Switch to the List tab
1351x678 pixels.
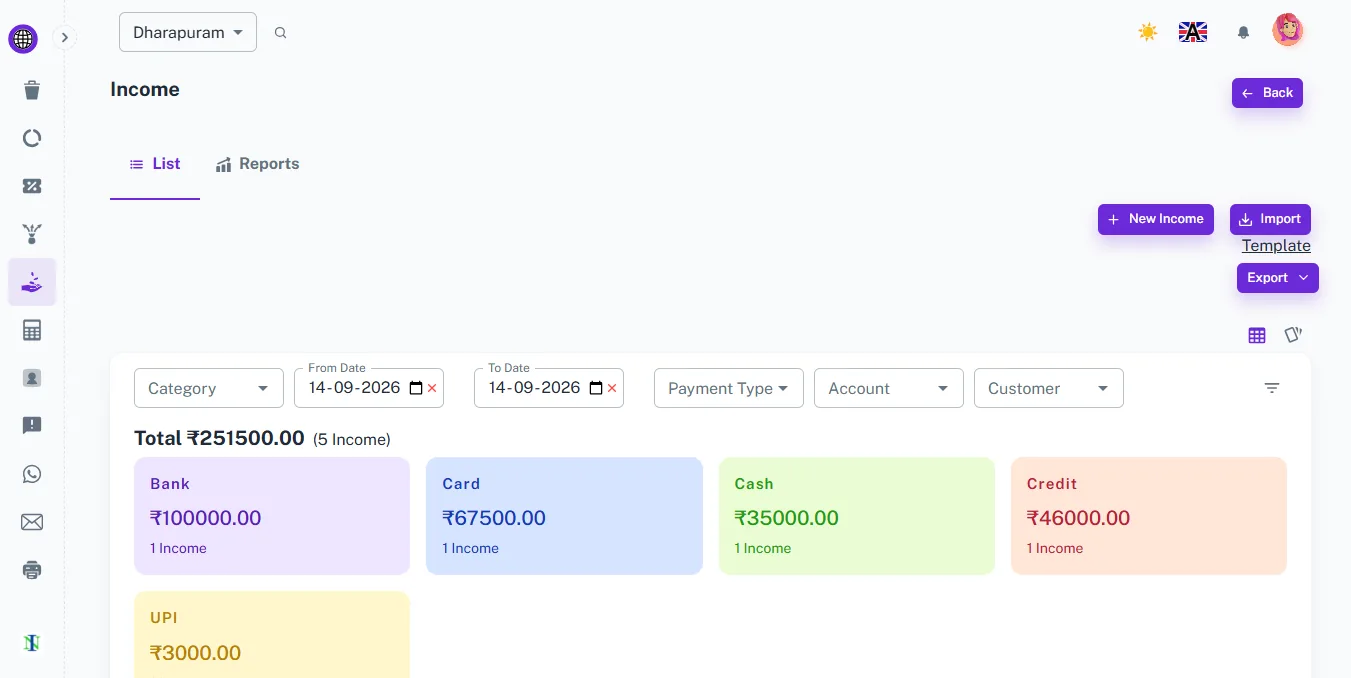click(x=155, y=164)
